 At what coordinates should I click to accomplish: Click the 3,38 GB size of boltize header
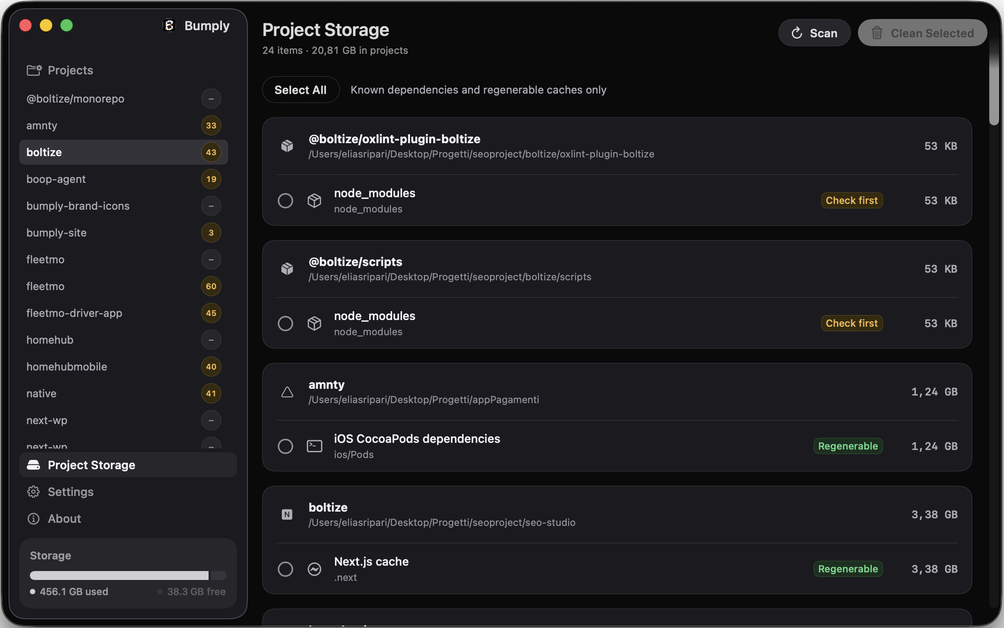click(x=934, y=515)
